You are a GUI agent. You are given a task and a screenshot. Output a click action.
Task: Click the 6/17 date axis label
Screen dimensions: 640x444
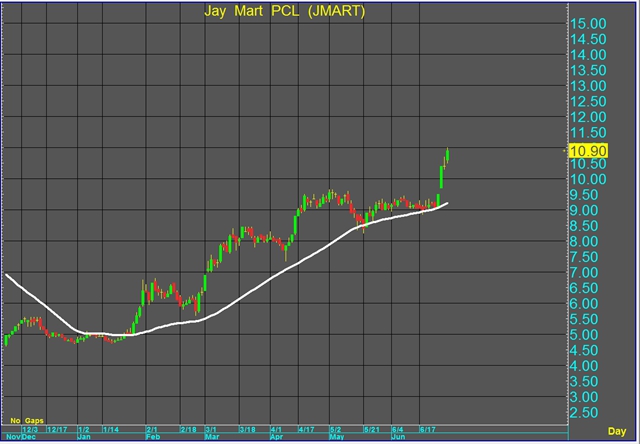(428, 430)
